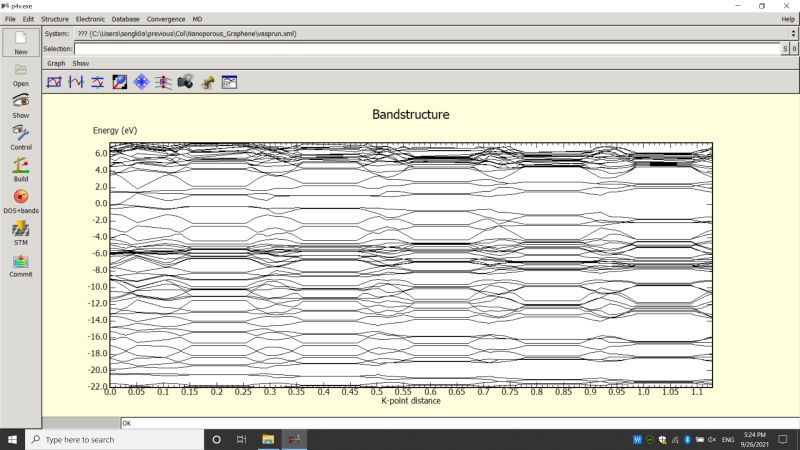The width and height of the screenshot is (800, 450).
Task: Open the Database menu
Action: point(126,19)
